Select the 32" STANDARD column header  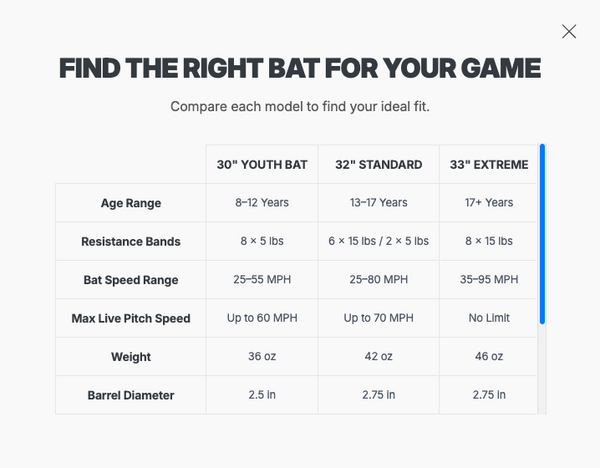point(378,165)
